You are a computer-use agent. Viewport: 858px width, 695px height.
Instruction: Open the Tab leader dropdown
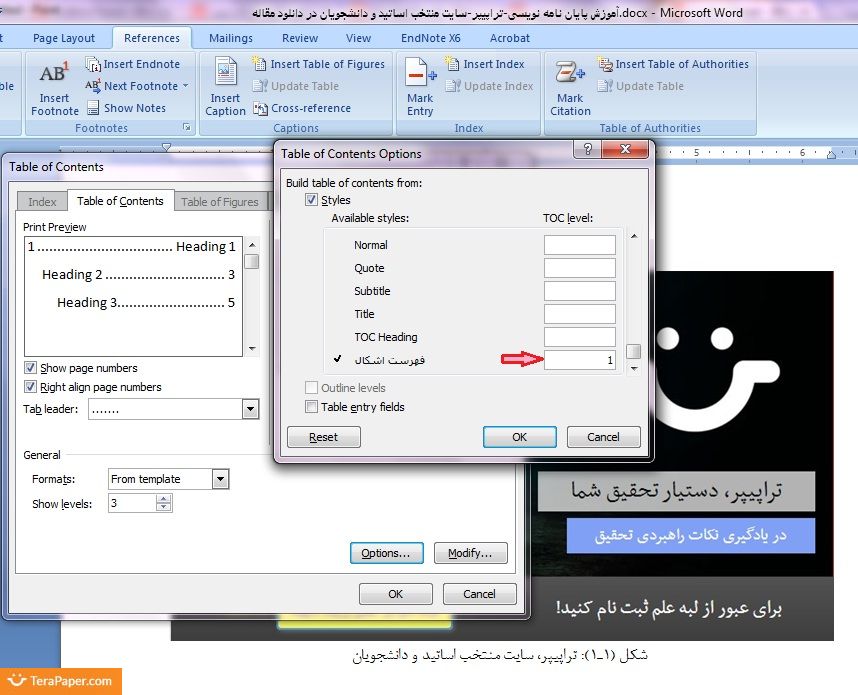tap(249, 409)
